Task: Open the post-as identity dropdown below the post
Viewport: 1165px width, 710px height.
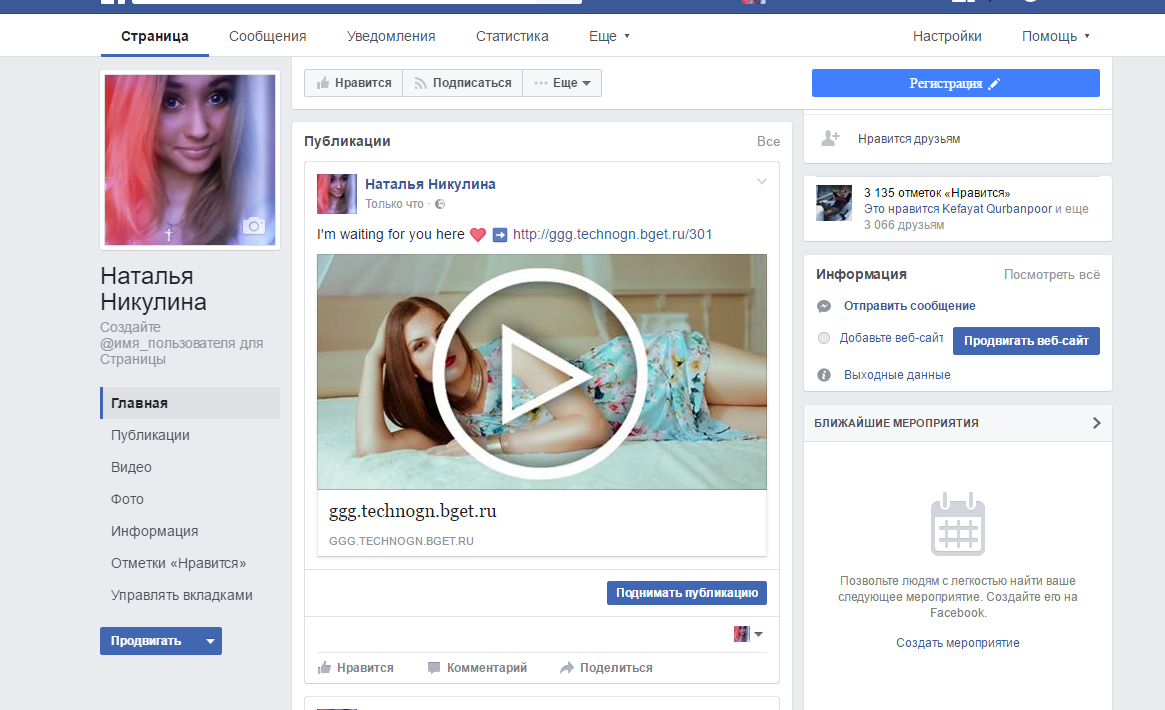Action: point(748,634)
